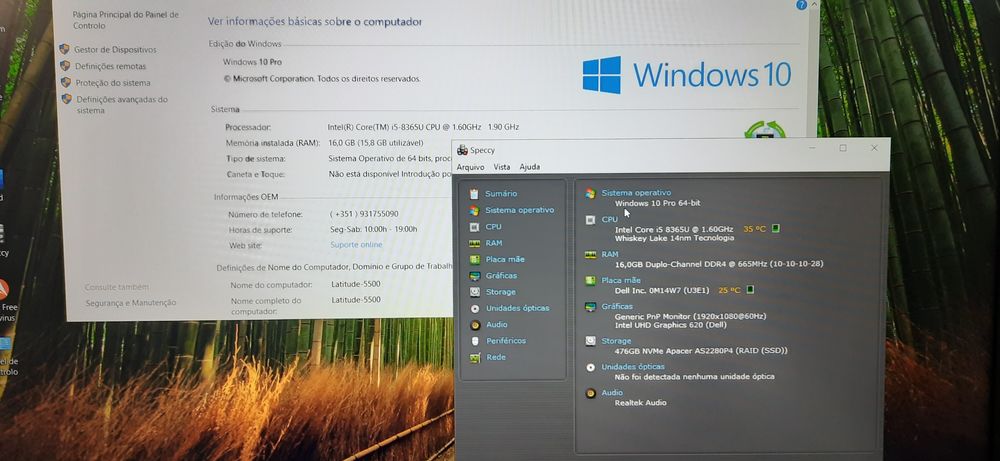
Task: Open Proteção do sistema in the System window
Action: click(x=112, y=83)
